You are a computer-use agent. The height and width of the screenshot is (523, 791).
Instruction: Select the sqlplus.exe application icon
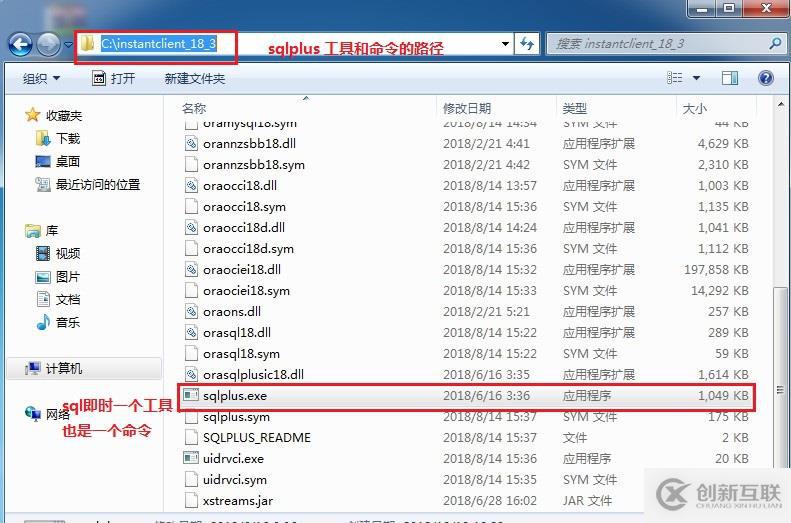191,395
